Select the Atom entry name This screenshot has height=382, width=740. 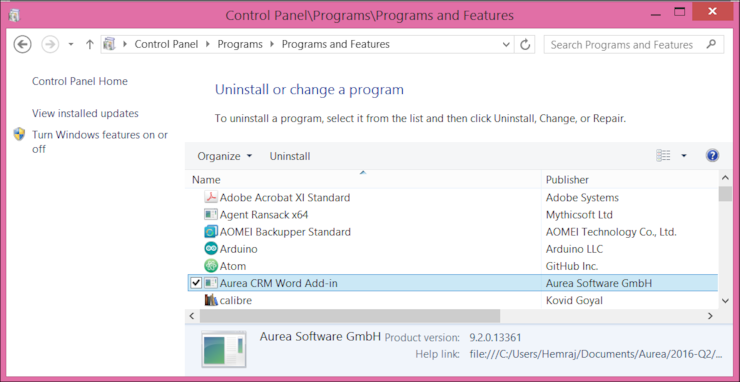click(233, 266)
